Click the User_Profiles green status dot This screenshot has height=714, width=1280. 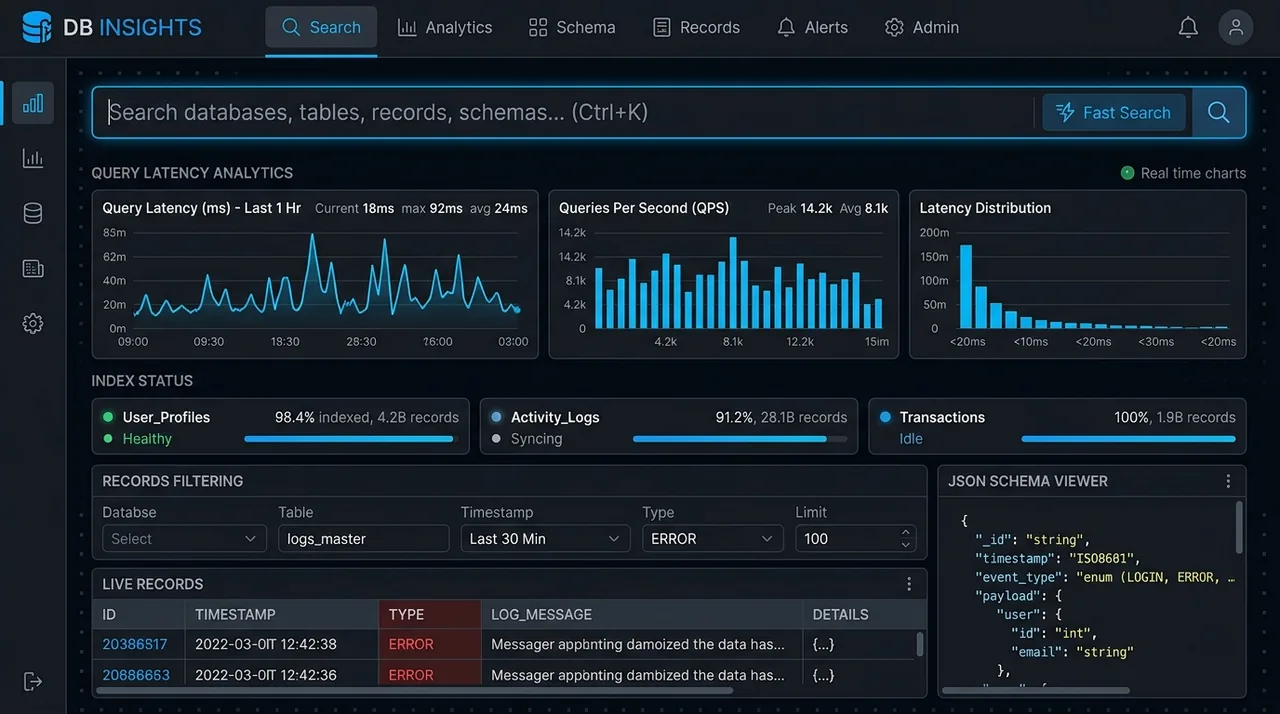pyautogui.click(x=108, y=417)
